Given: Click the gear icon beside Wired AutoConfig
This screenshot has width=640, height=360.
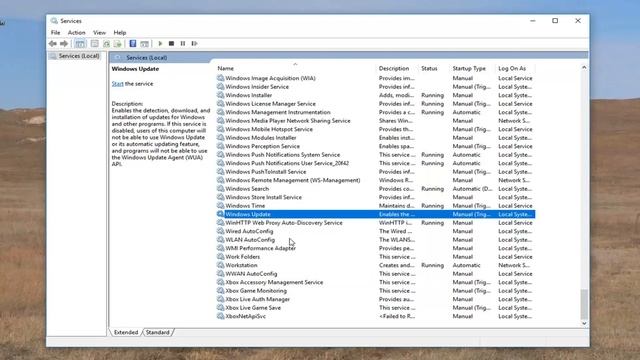Looking at the screenshot, I should tap(220, 231).
